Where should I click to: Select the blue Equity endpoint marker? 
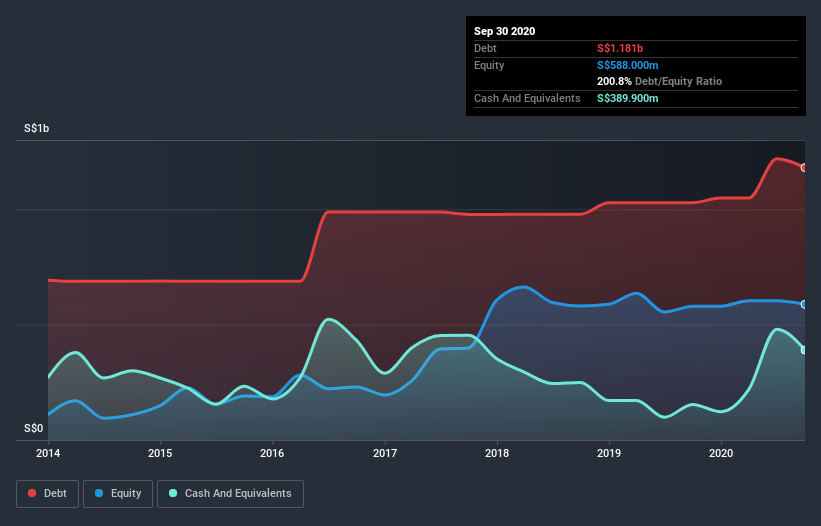tap(804, 304)
